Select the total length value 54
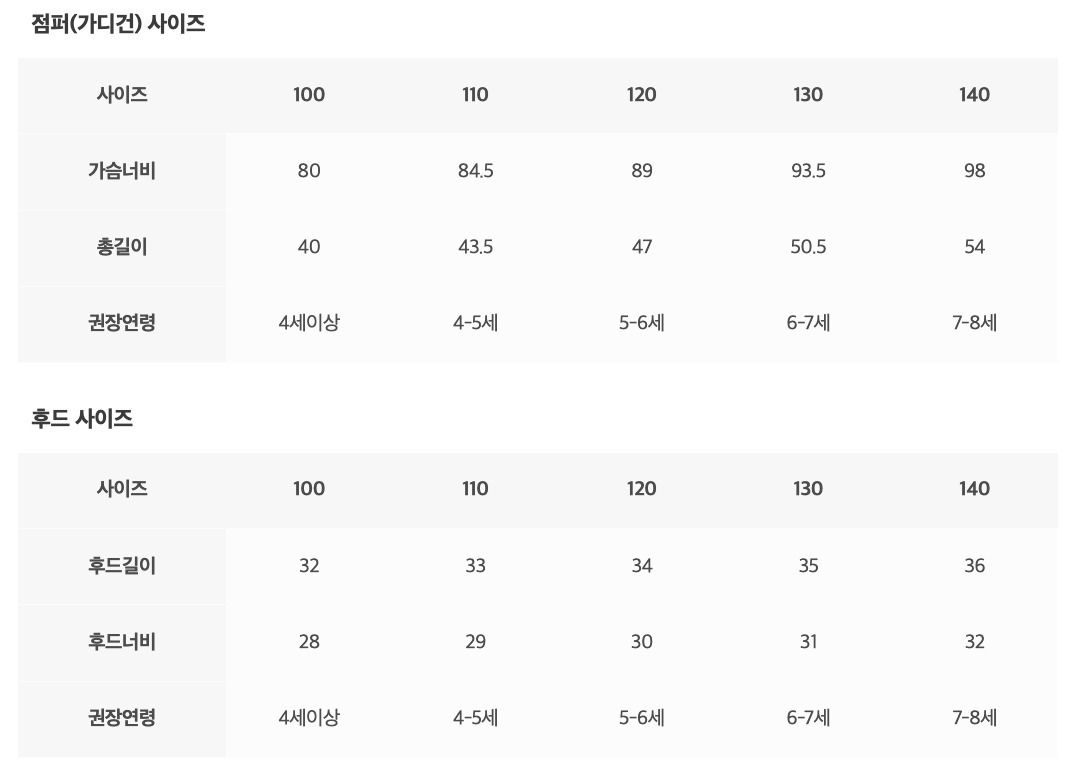The image size is (1077, 780). (x=974, y=247)
